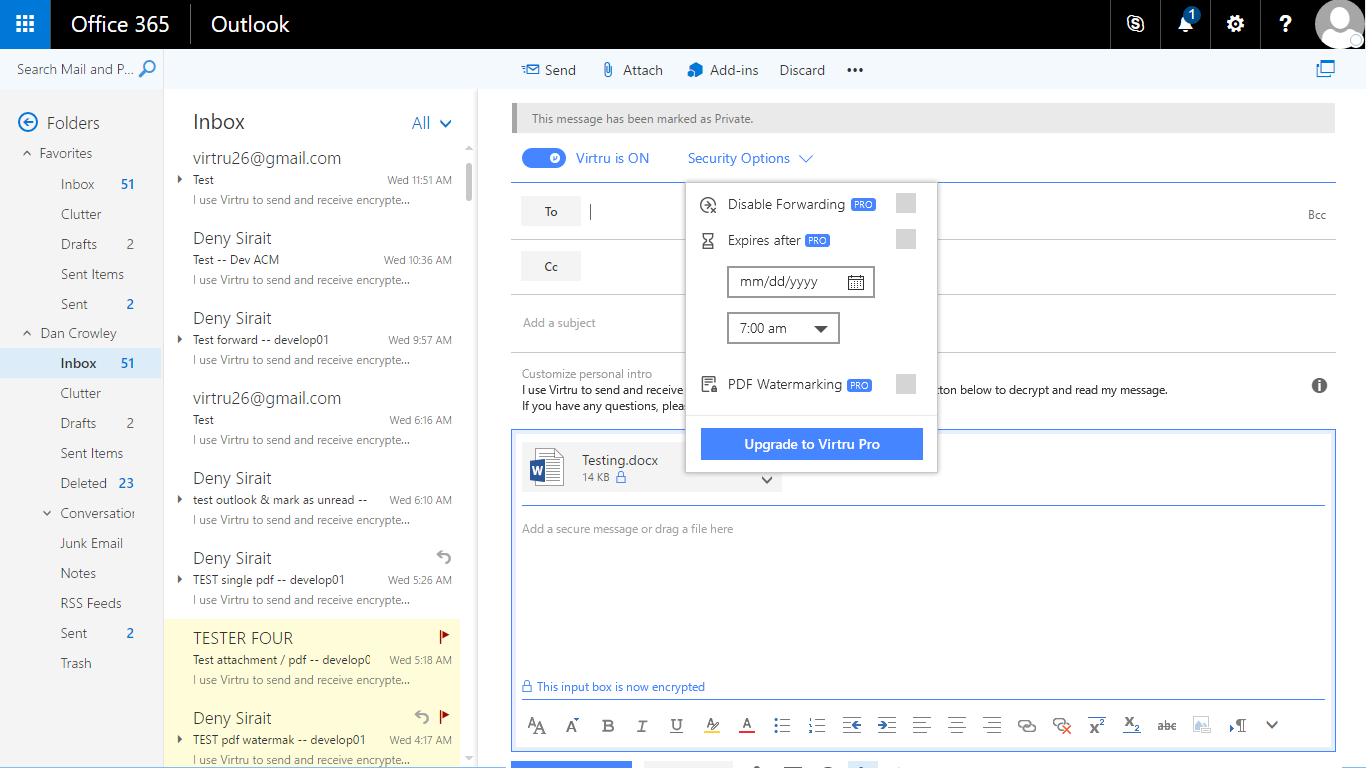Screen dimensions: 1366x768
Task: Click the Cc recipients button
Action: [551, 266]
